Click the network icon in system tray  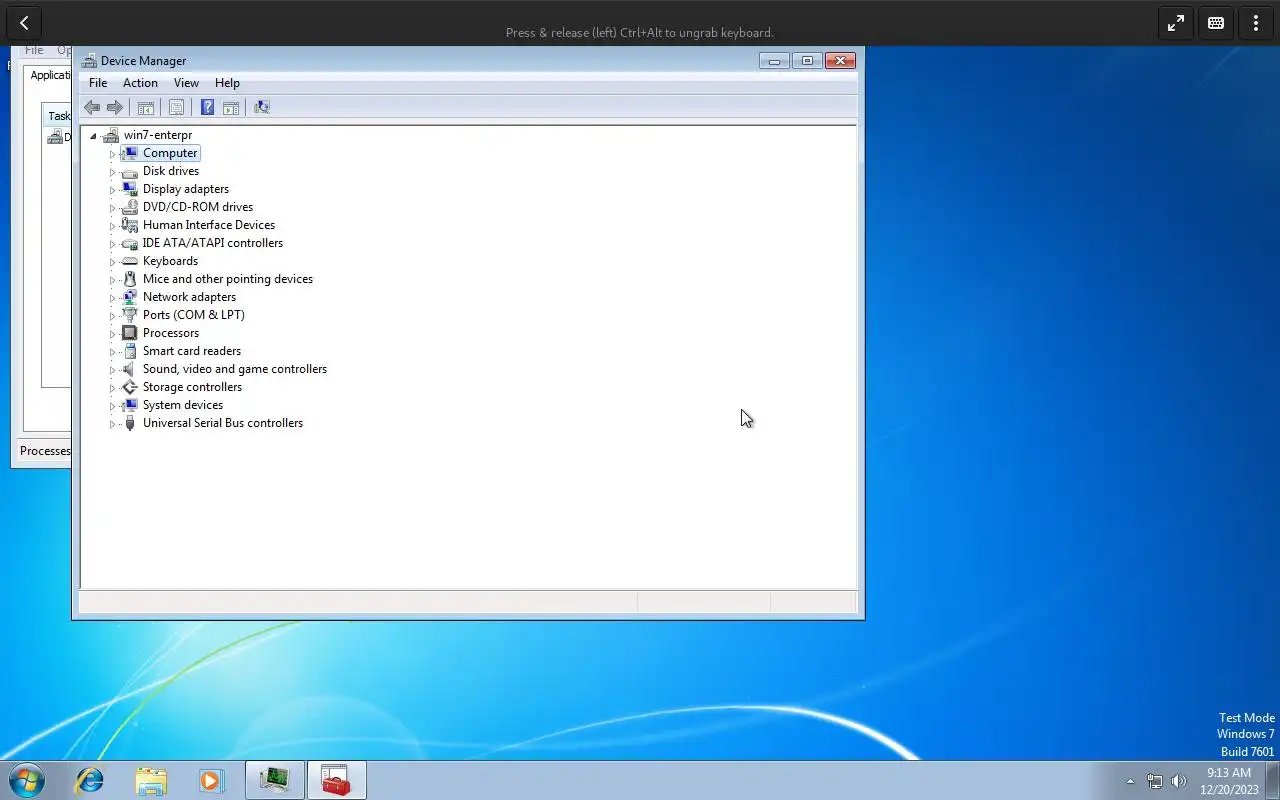(1155, 781)
